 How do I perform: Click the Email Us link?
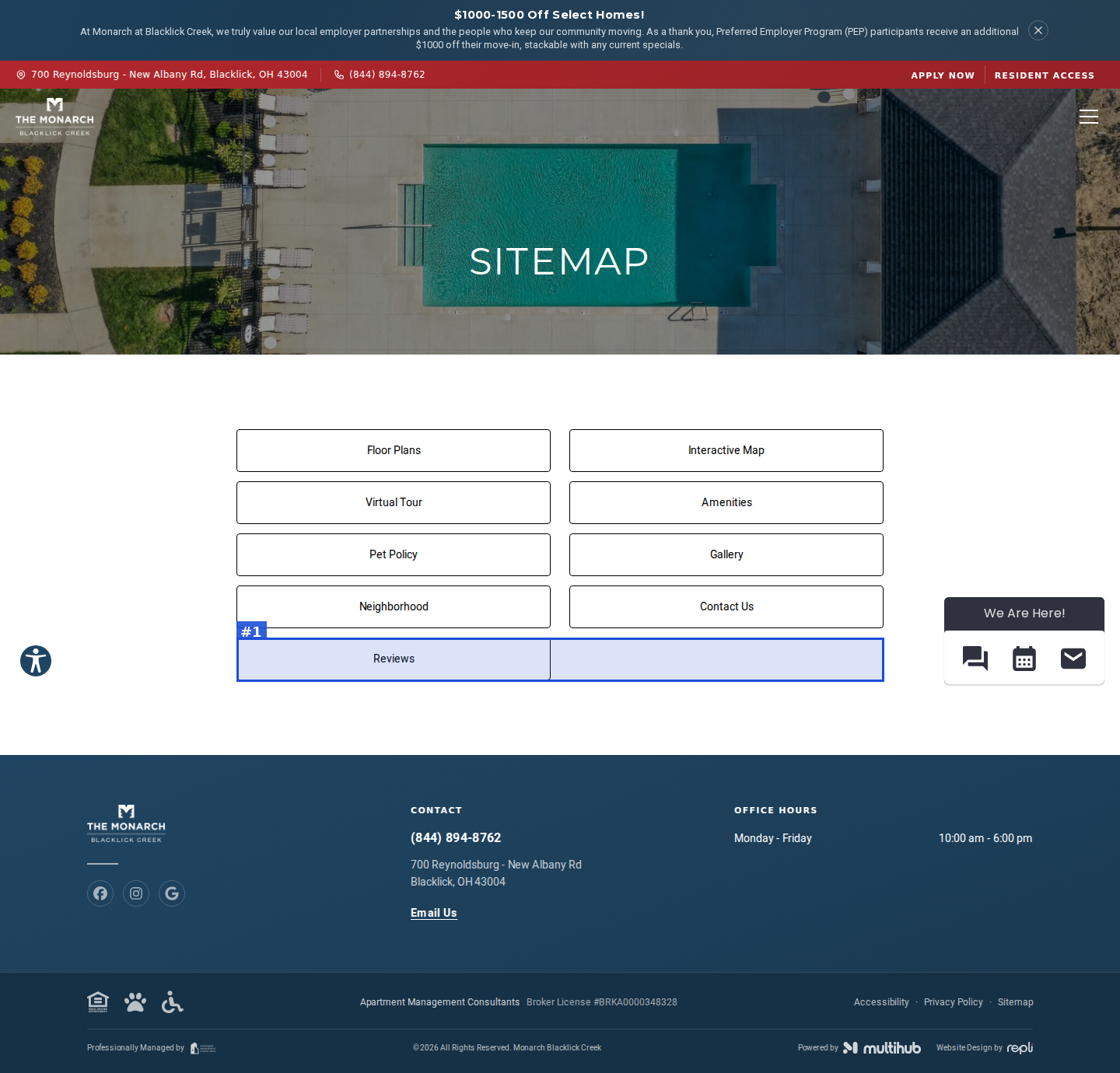[x=434, y=913]
